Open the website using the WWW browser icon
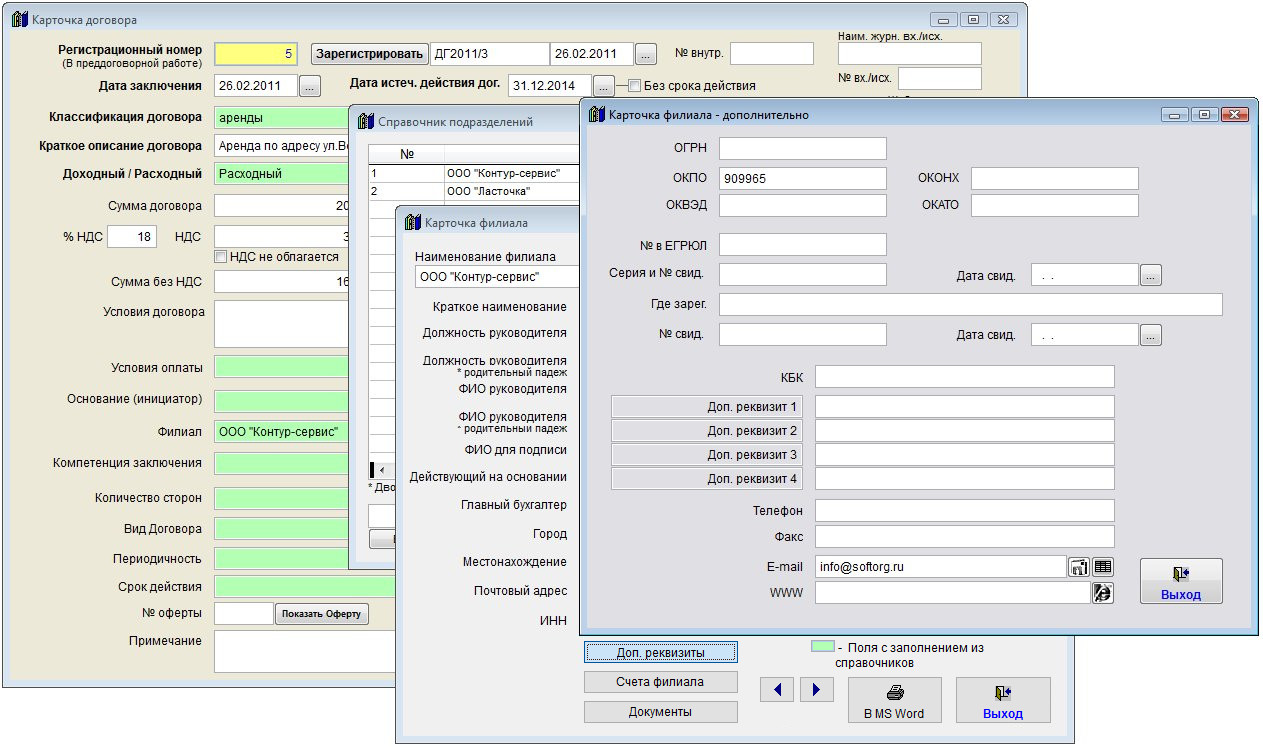 (x=1102, y=593)
